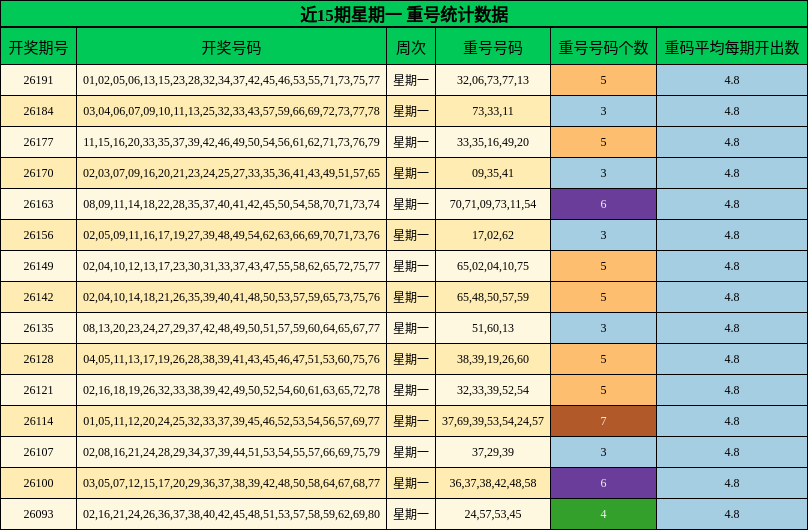Select winning numbers starting 08,09,11,14,18 in row 26163
This screenshot has width=808, height=530.
[231, 204]
